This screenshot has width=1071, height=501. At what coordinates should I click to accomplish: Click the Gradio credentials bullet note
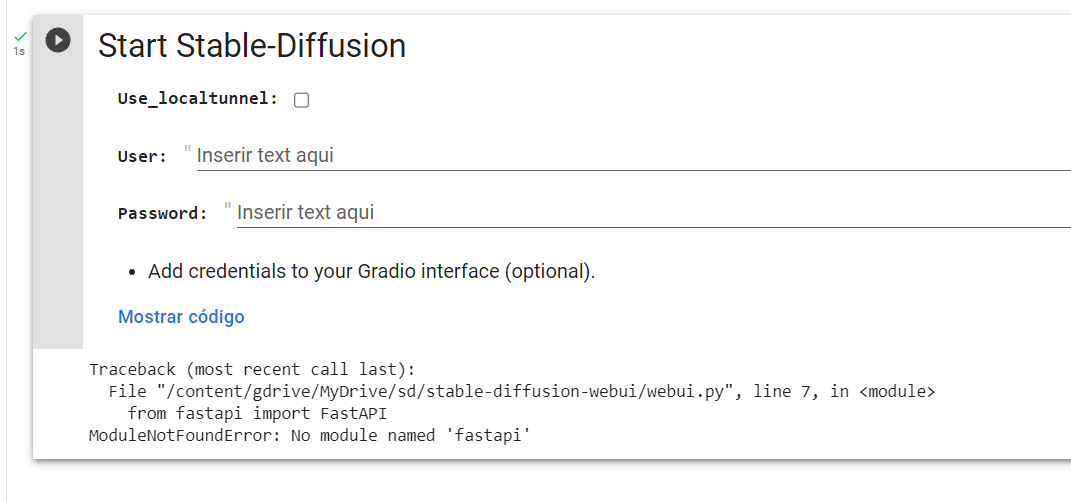[372, 271]
